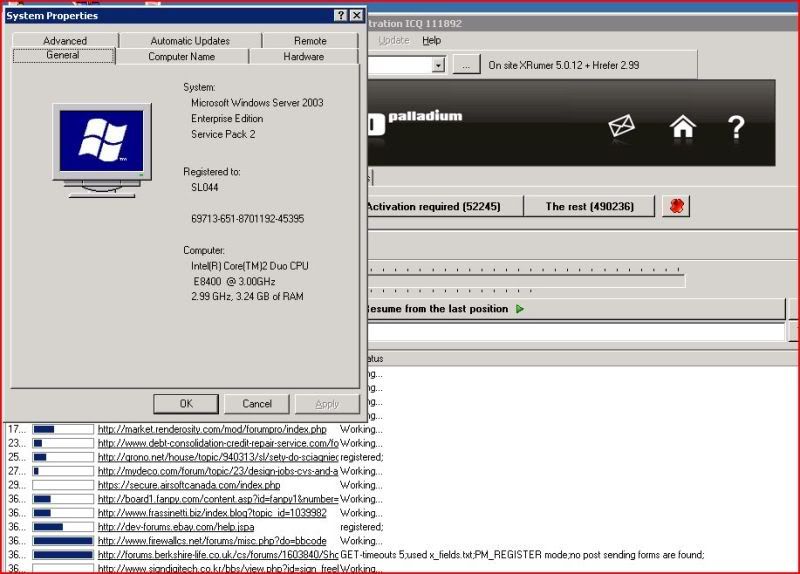
Task: Click 'Microsoft Windows Server 2003' text
Action: coord(257,103)
